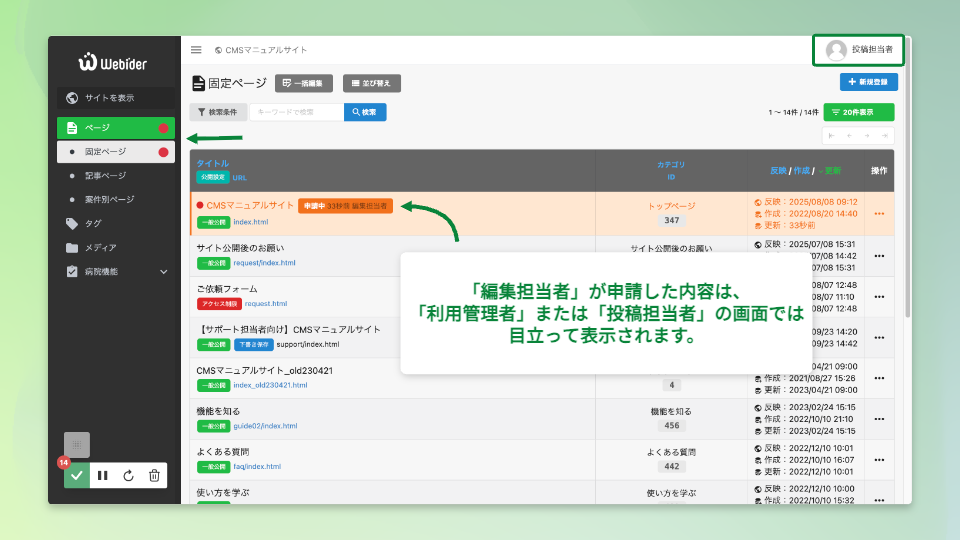Open the hamburger menu in top bar
The image size is (960, 540).
click(196, 50)
